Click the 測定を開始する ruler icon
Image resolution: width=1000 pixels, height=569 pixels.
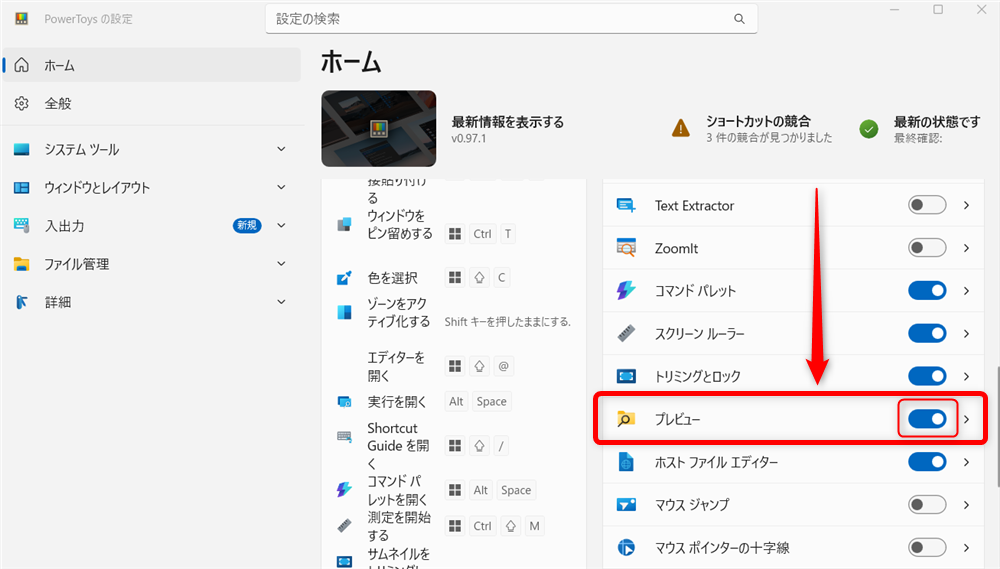344,526
